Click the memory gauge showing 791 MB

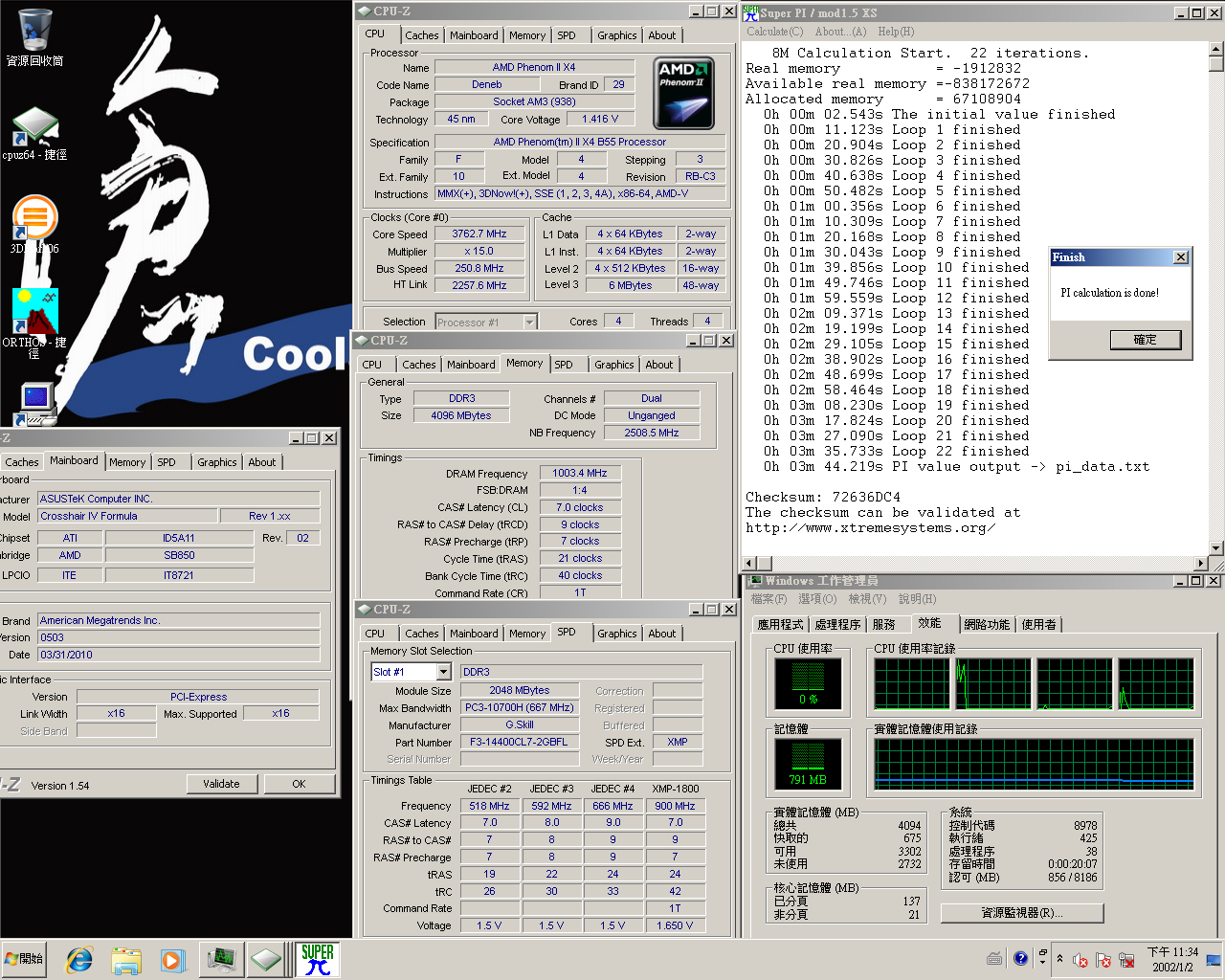(x=809, y=764)
